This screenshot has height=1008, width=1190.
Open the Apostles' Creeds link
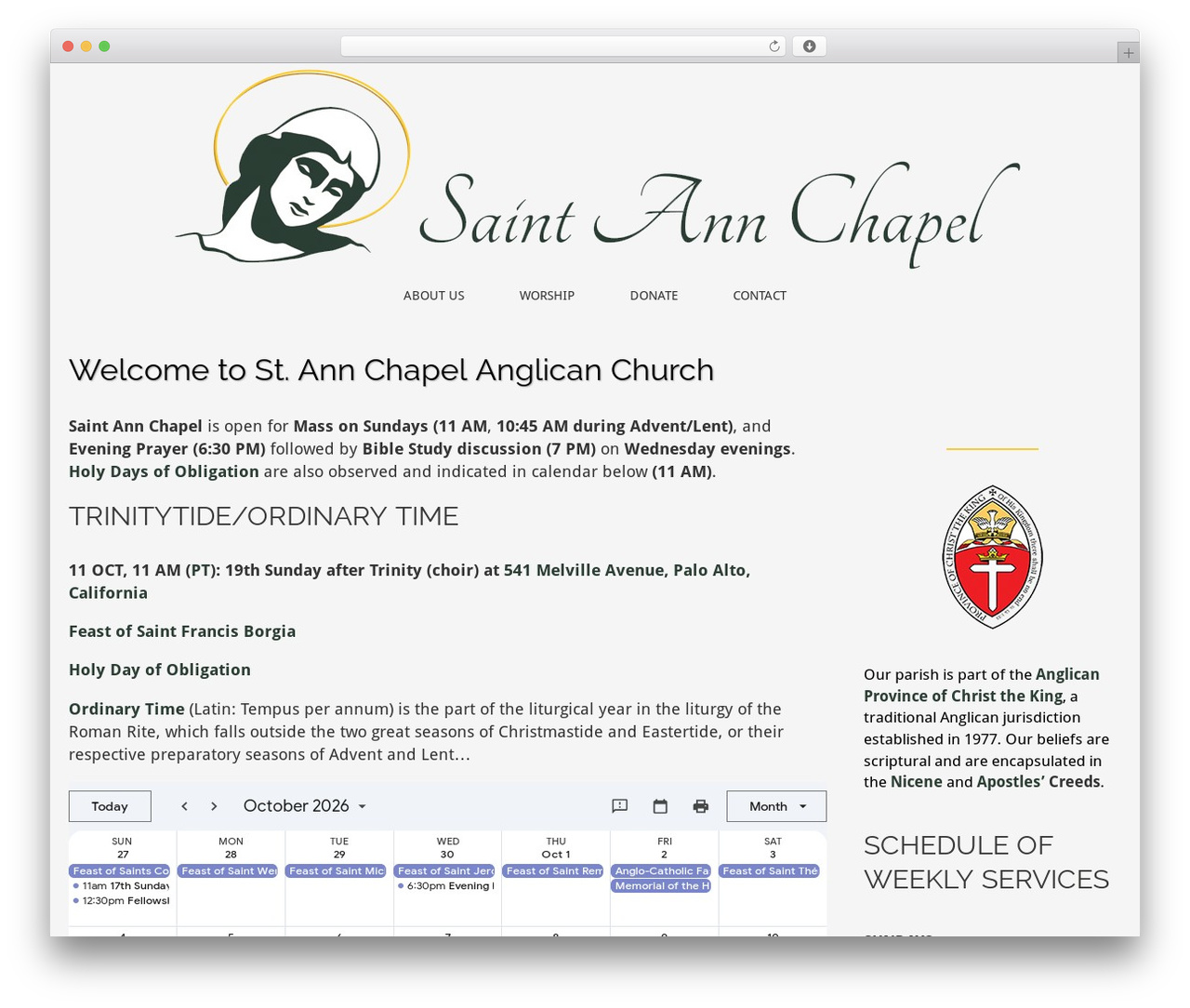click(x=1038, y=782)
